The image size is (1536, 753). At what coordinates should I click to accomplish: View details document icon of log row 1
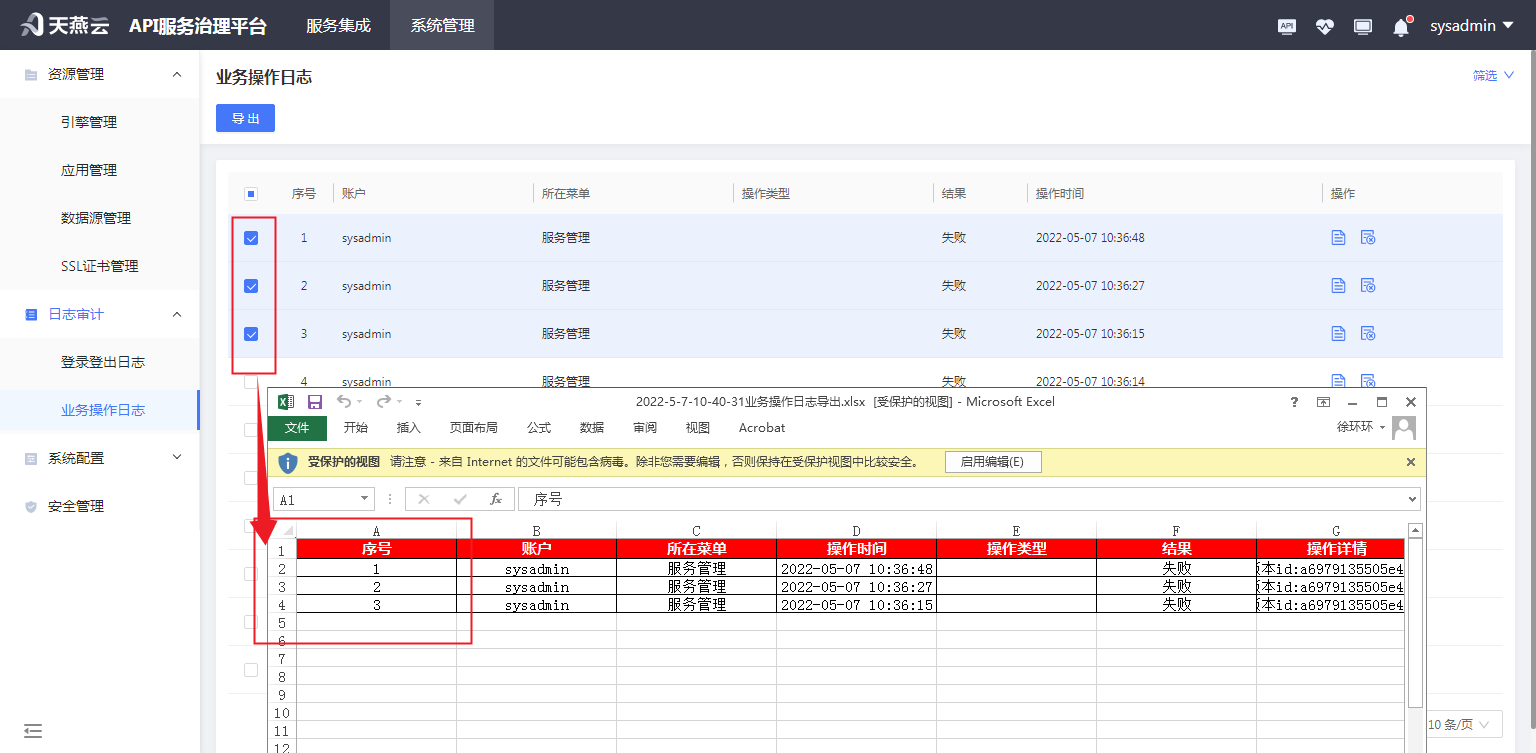1339,237
